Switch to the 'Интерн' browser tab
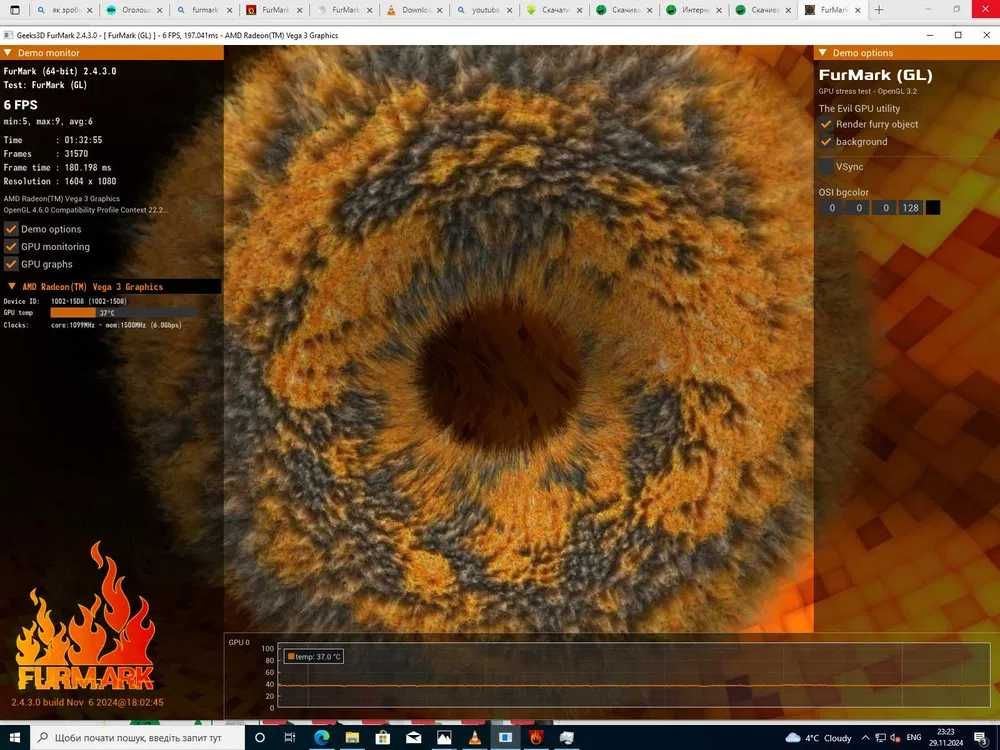Image resolution: width=1000 pixels, height=750 pixels. point(693,10)
